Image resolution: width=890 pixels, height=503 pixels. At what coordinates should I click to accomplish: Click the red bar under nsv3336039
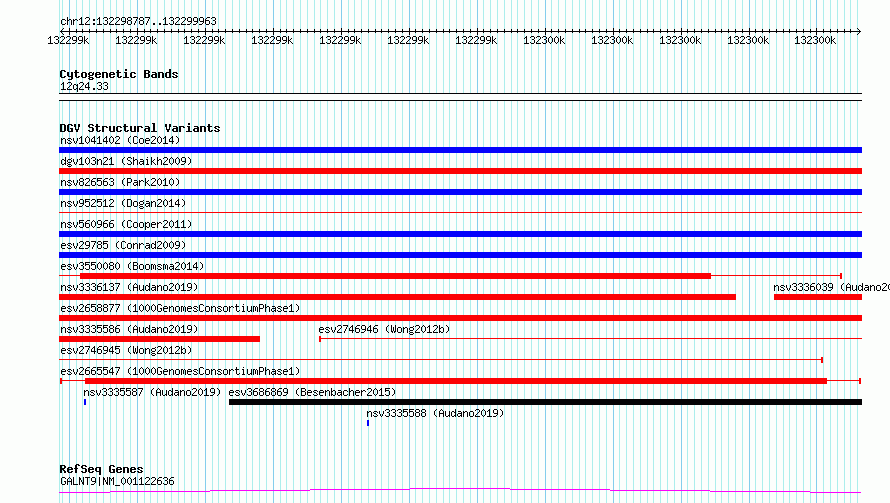(x=818, y=297)
